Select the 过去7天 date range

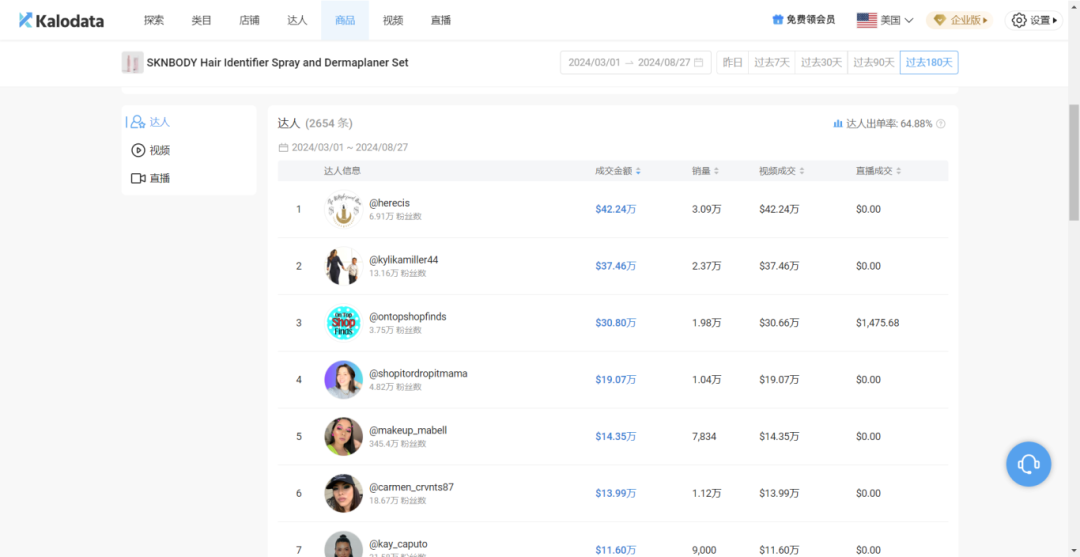coord(771,63)
